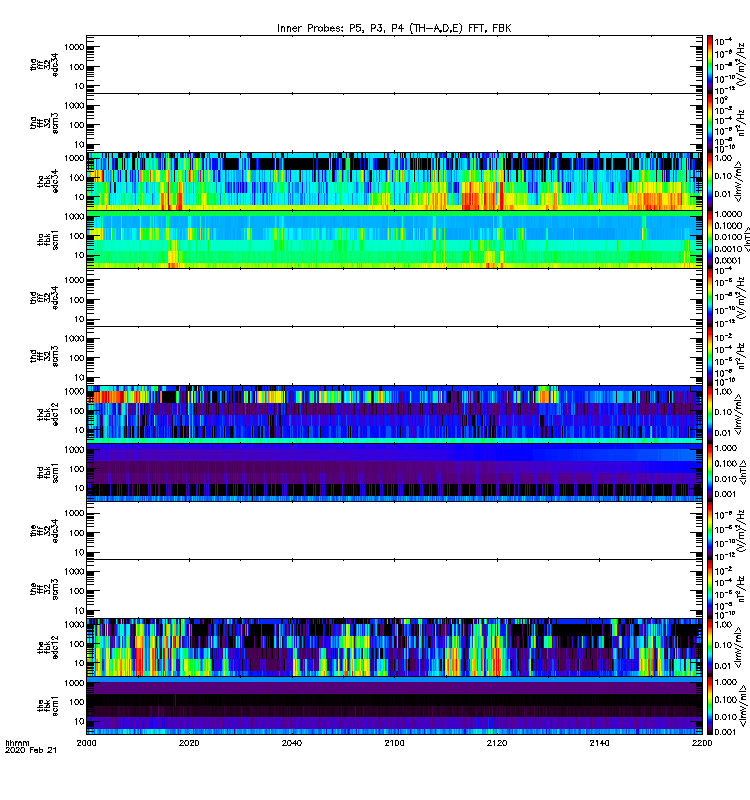The image size is (750, 800).
Task: Select the "tha fbk edc34" axis label
Action: [48, 181]
